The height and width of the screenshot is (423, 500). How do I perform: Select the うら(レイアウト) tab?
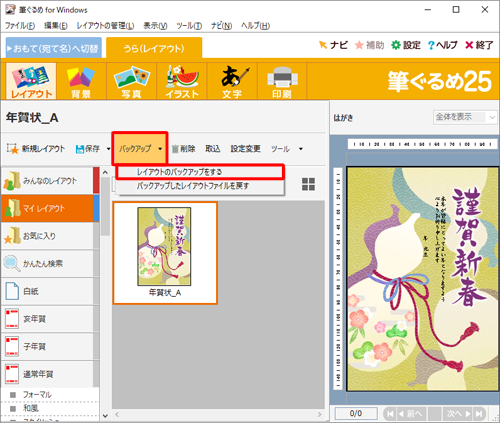click(x=154, y=49)
